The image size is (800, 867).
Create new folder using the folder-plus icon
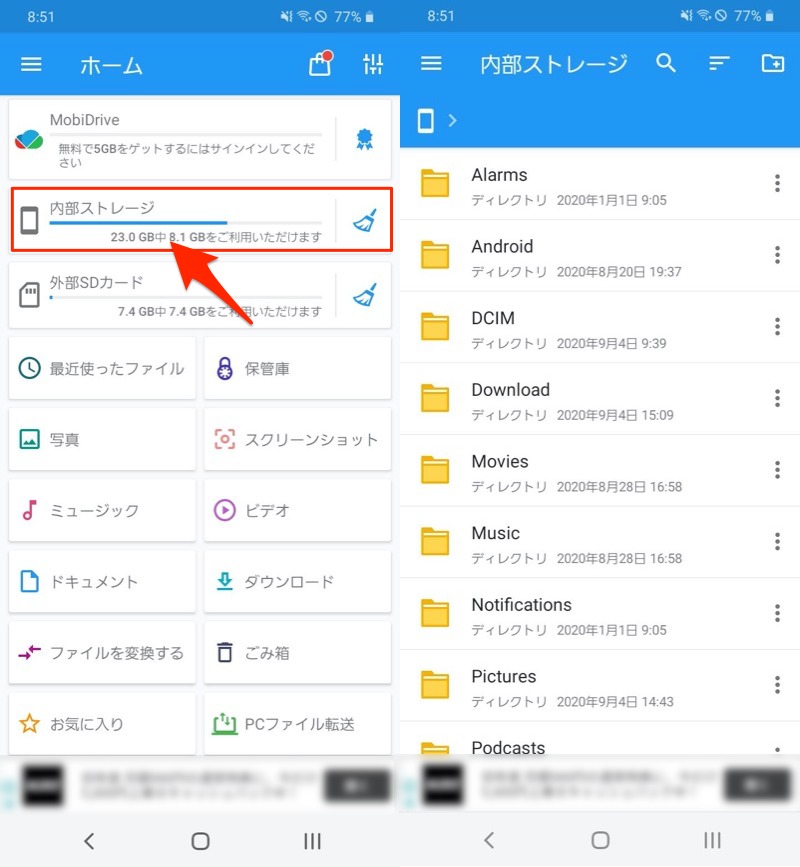coord(771,63)
